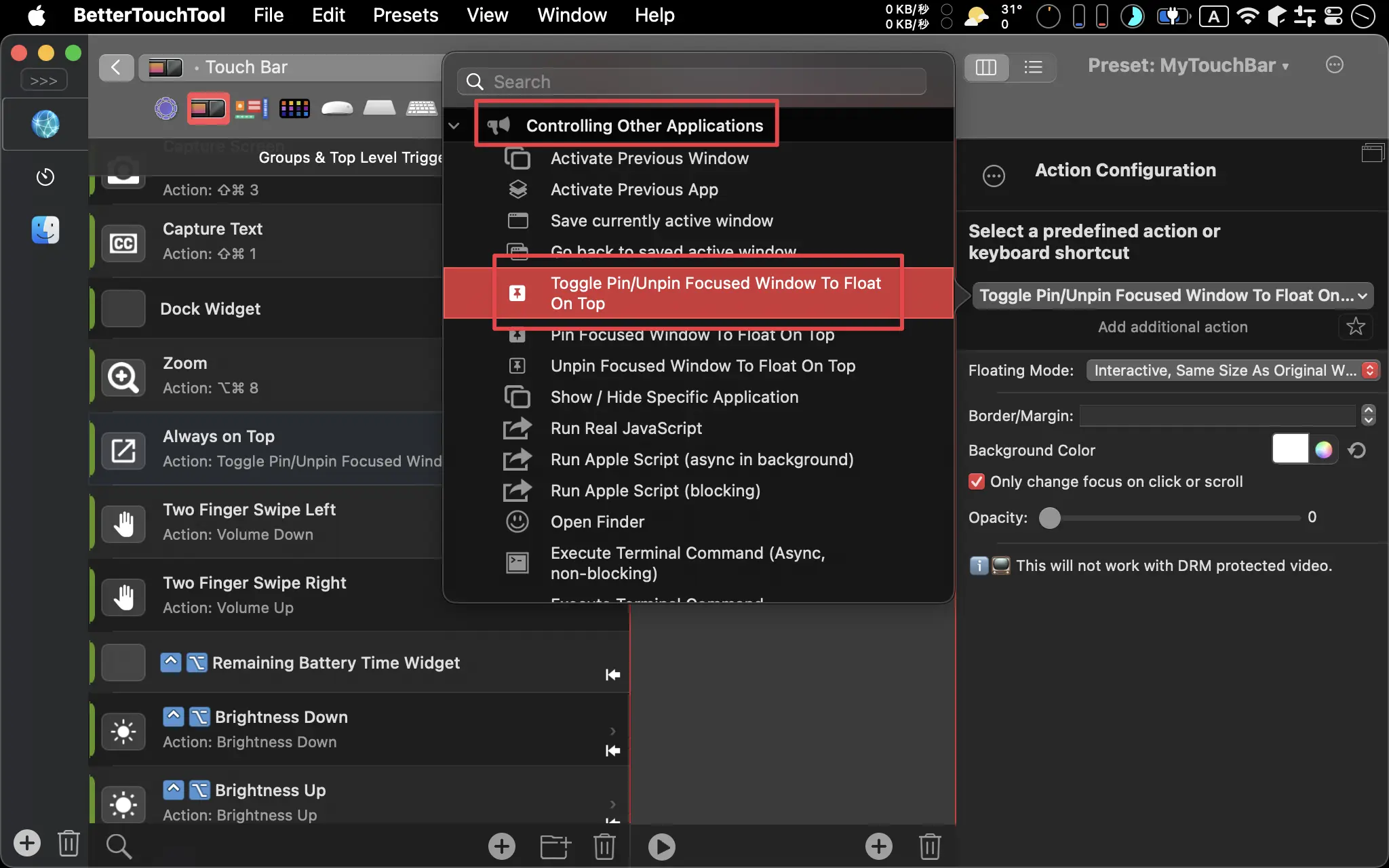Click the Border/Margin input field
Screen dimensions: 1389x868
click(x=1218, y=415)
